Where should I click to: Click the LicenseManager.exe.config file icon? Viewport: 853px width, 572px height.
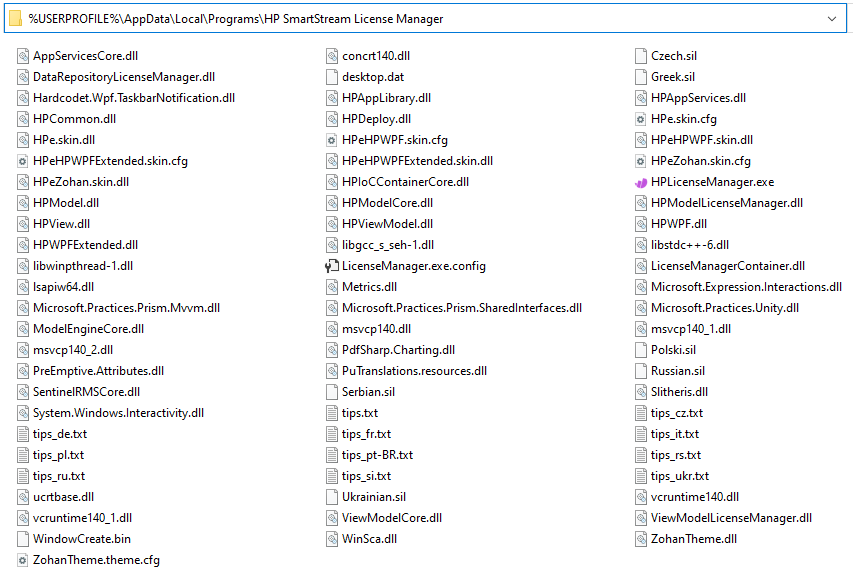pyautogui.click(x=332, y=266)
